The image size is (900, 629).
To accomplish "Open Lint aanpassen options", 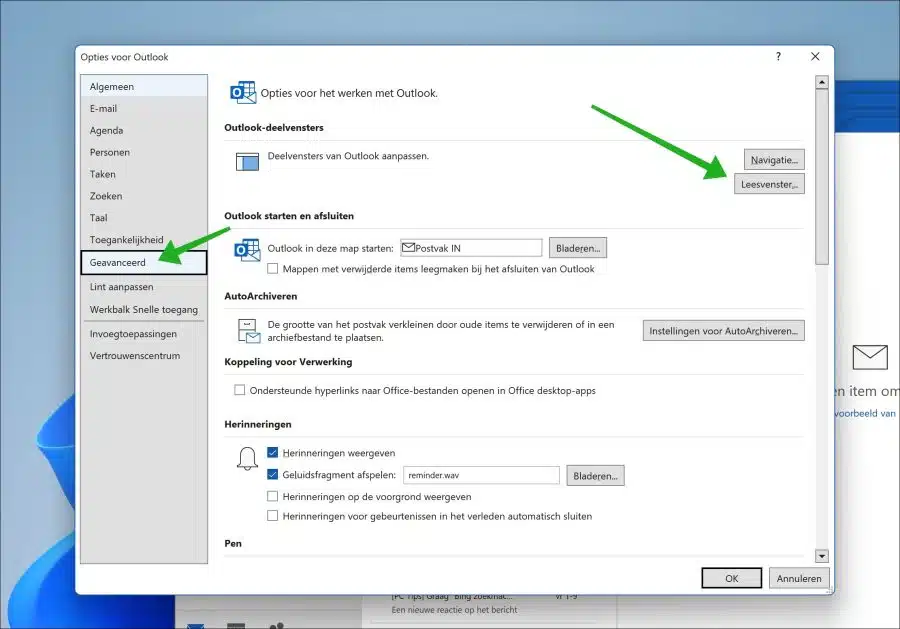I will (x=144, y=286).
